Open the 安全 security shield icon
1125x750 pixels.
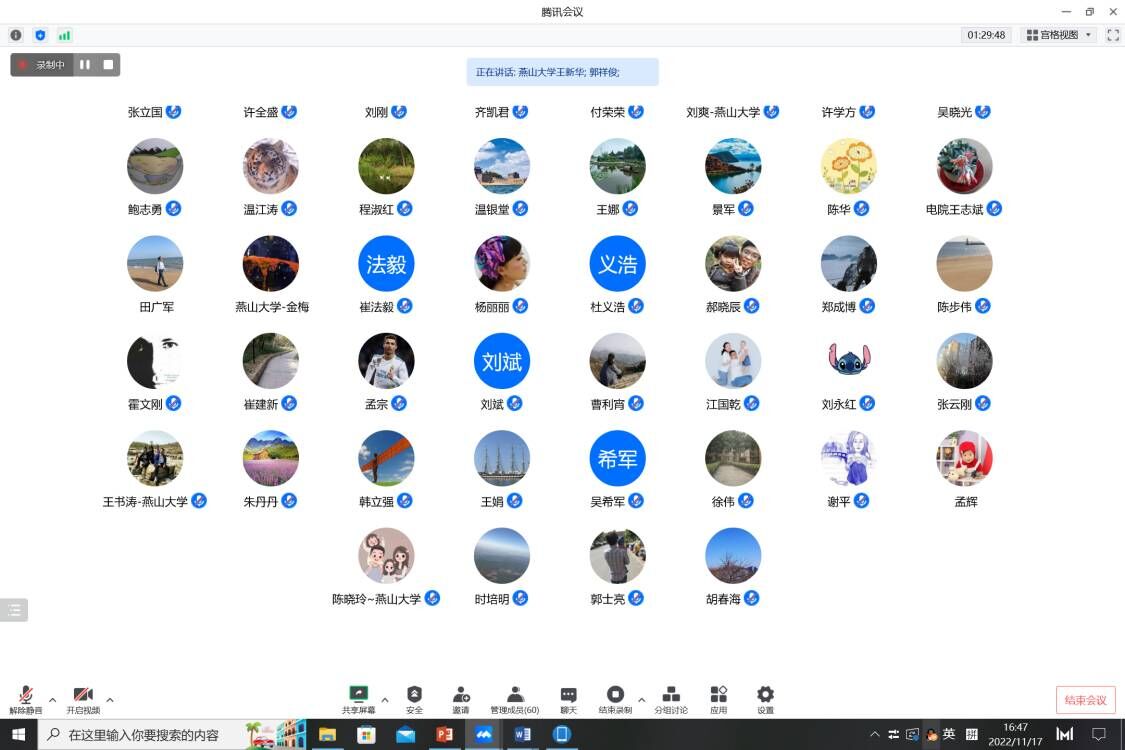(414, 695)
